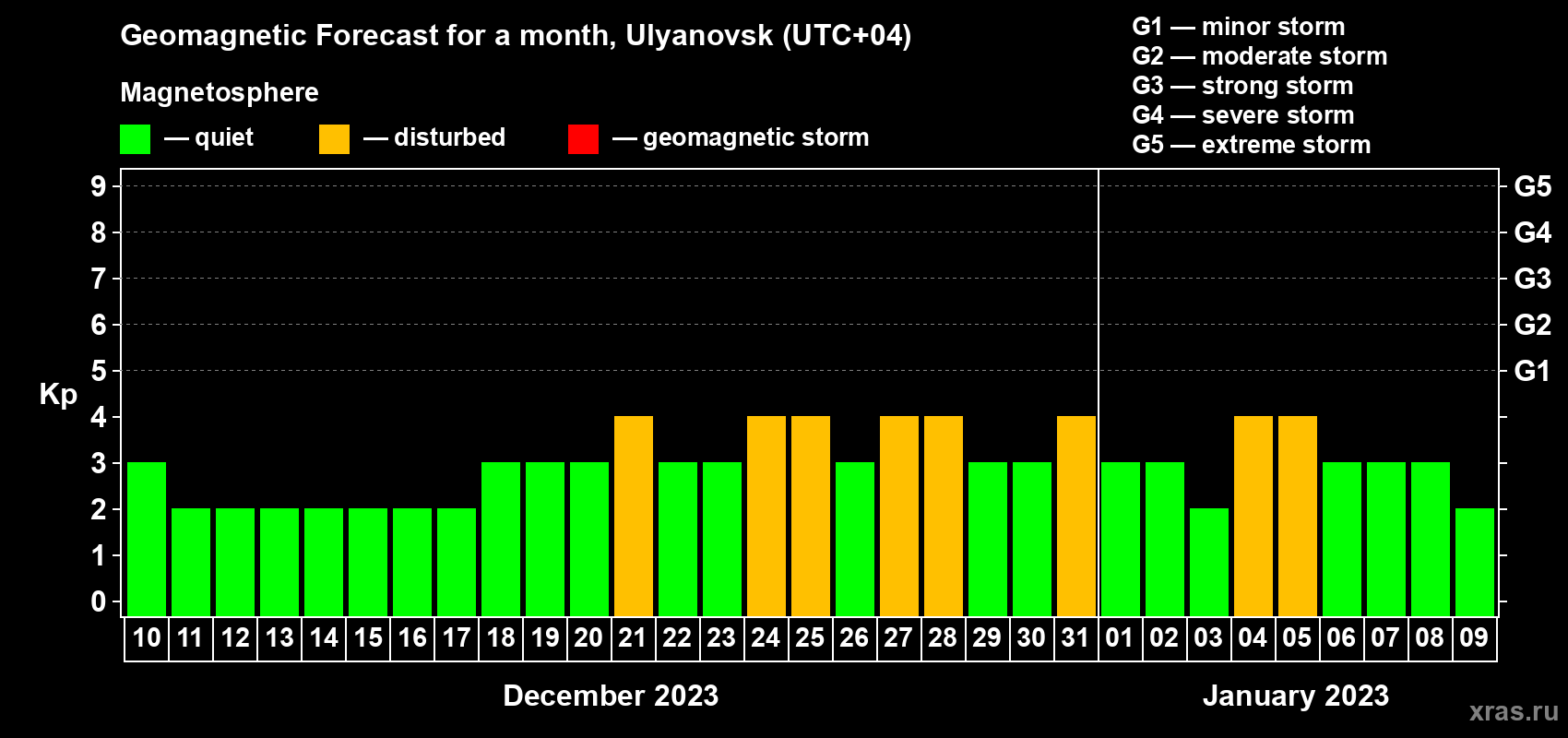The image size is (1568, 738).
Task: Click the G1 right axis label
Action: [x=1533, y=371]
